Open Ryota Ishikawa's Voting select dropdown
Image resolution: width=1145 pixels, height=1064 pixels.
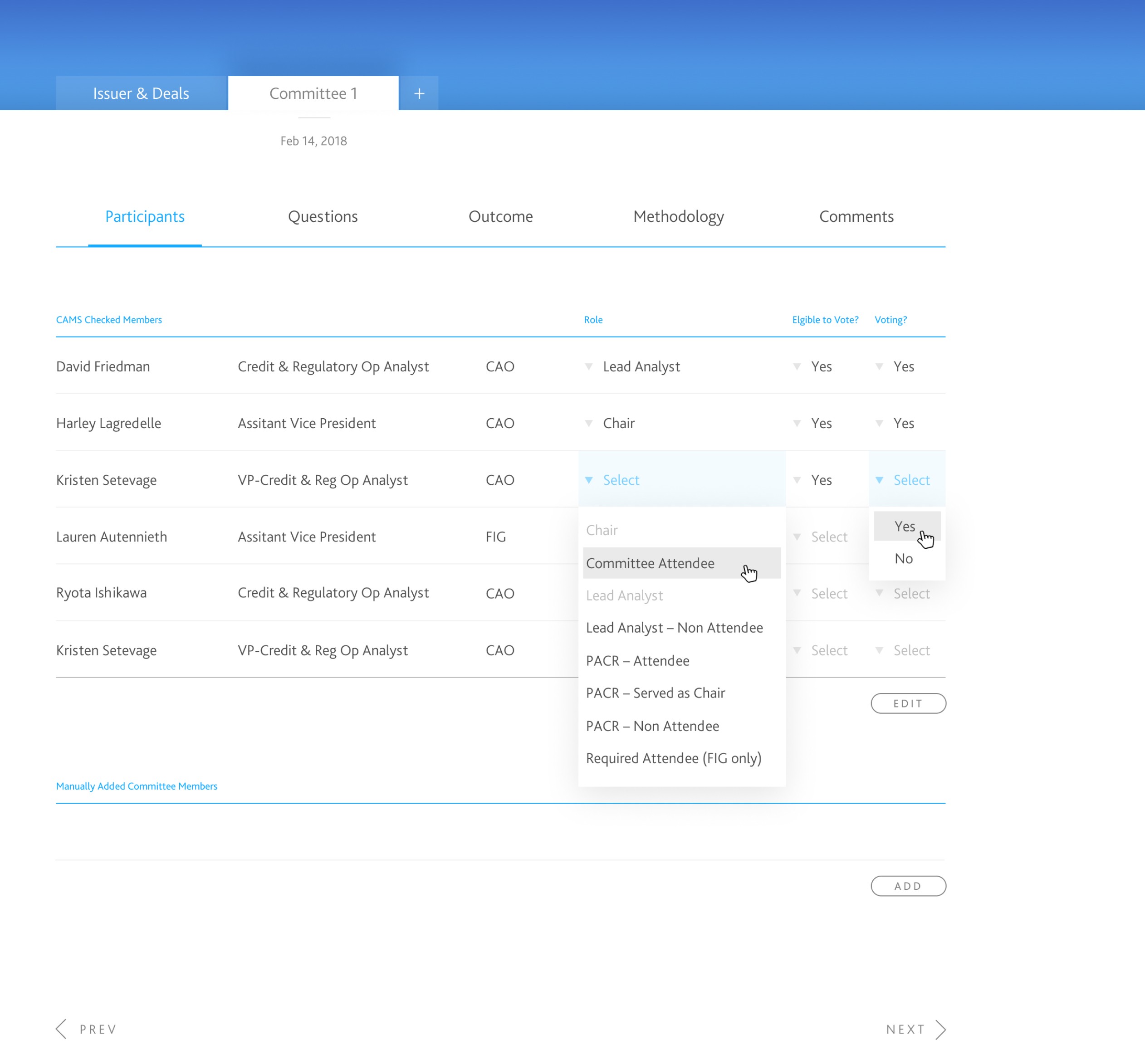click(904, 594)
